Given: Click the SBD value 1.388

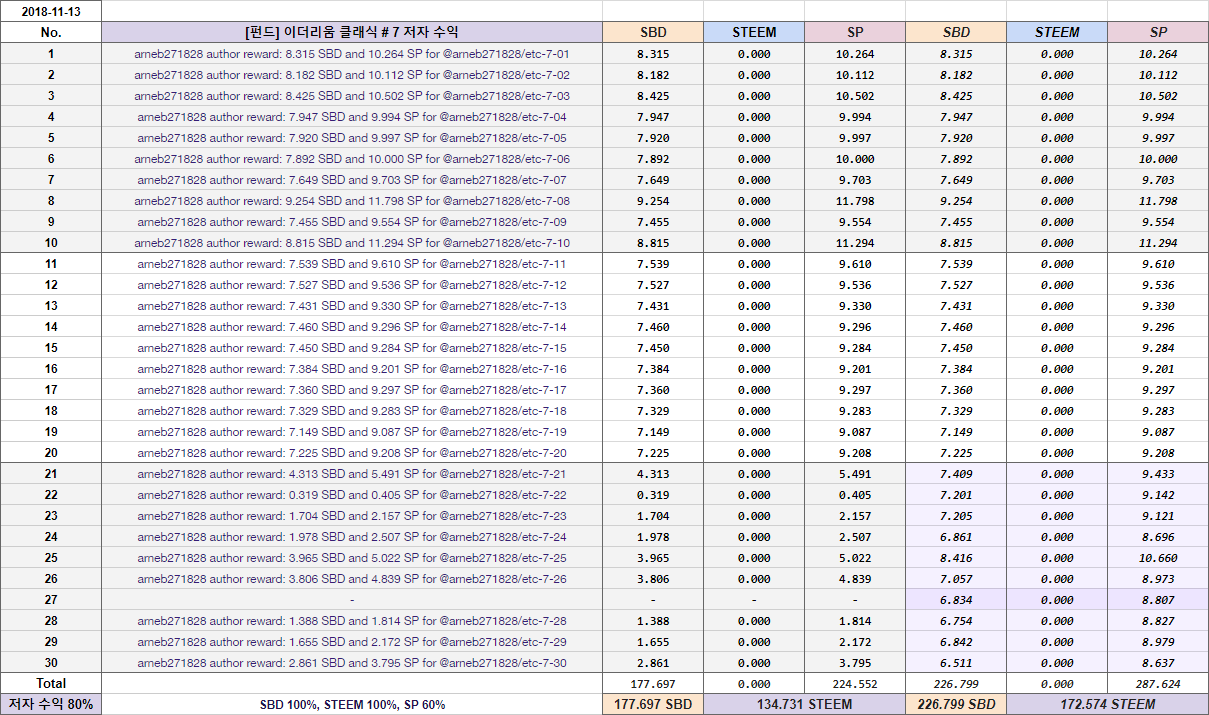Looking at the screenshot, I should coord(653,621).
